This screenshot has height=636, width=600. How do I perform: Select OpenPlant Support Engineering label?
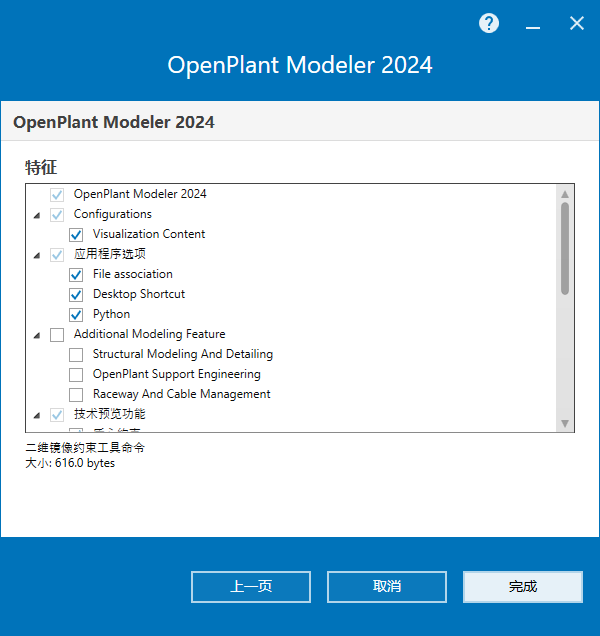coord(176,374)
